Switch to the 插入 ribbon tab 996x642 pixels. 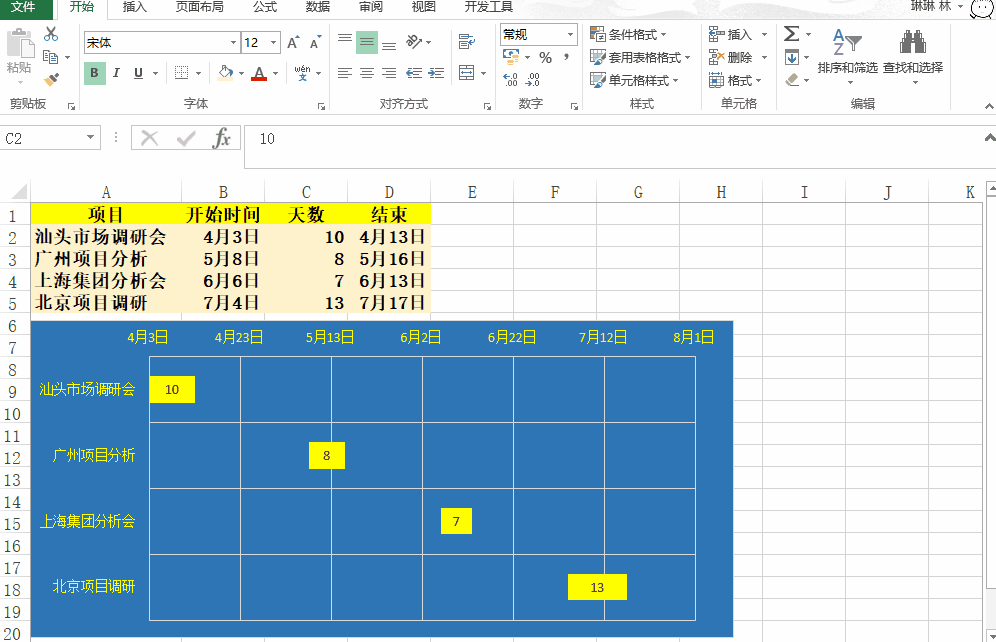point(134,7)
